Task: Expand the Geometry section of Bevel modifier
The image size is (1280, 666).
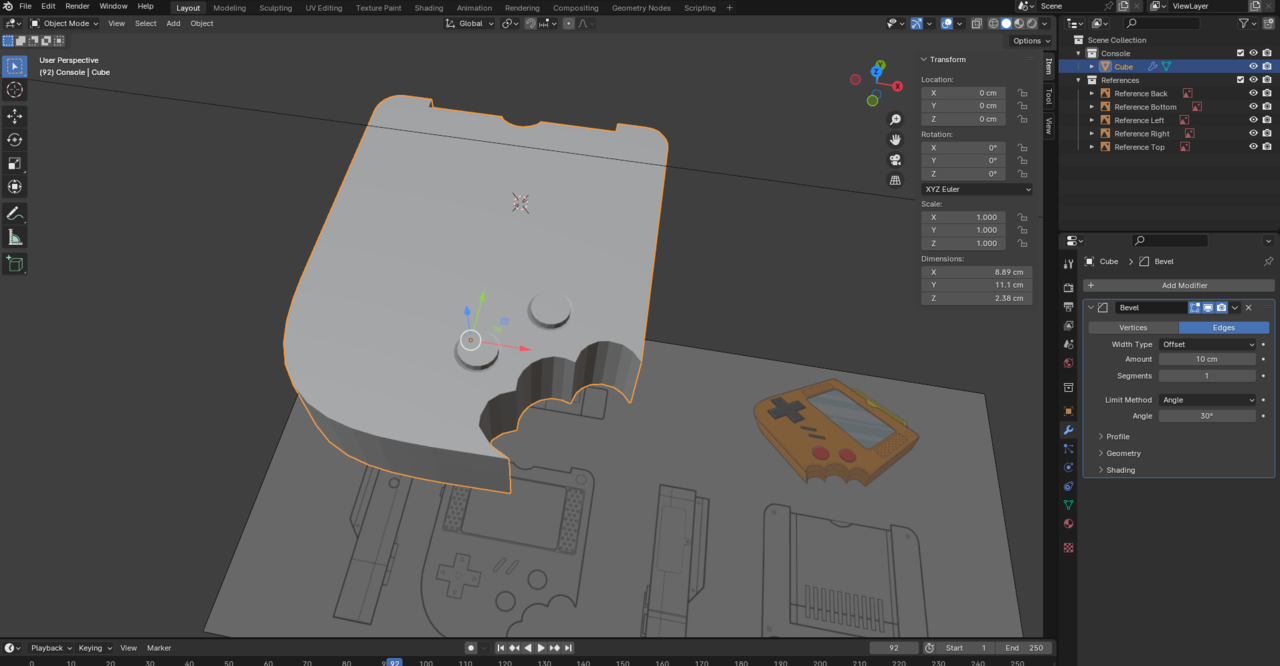Action: 1123,453
